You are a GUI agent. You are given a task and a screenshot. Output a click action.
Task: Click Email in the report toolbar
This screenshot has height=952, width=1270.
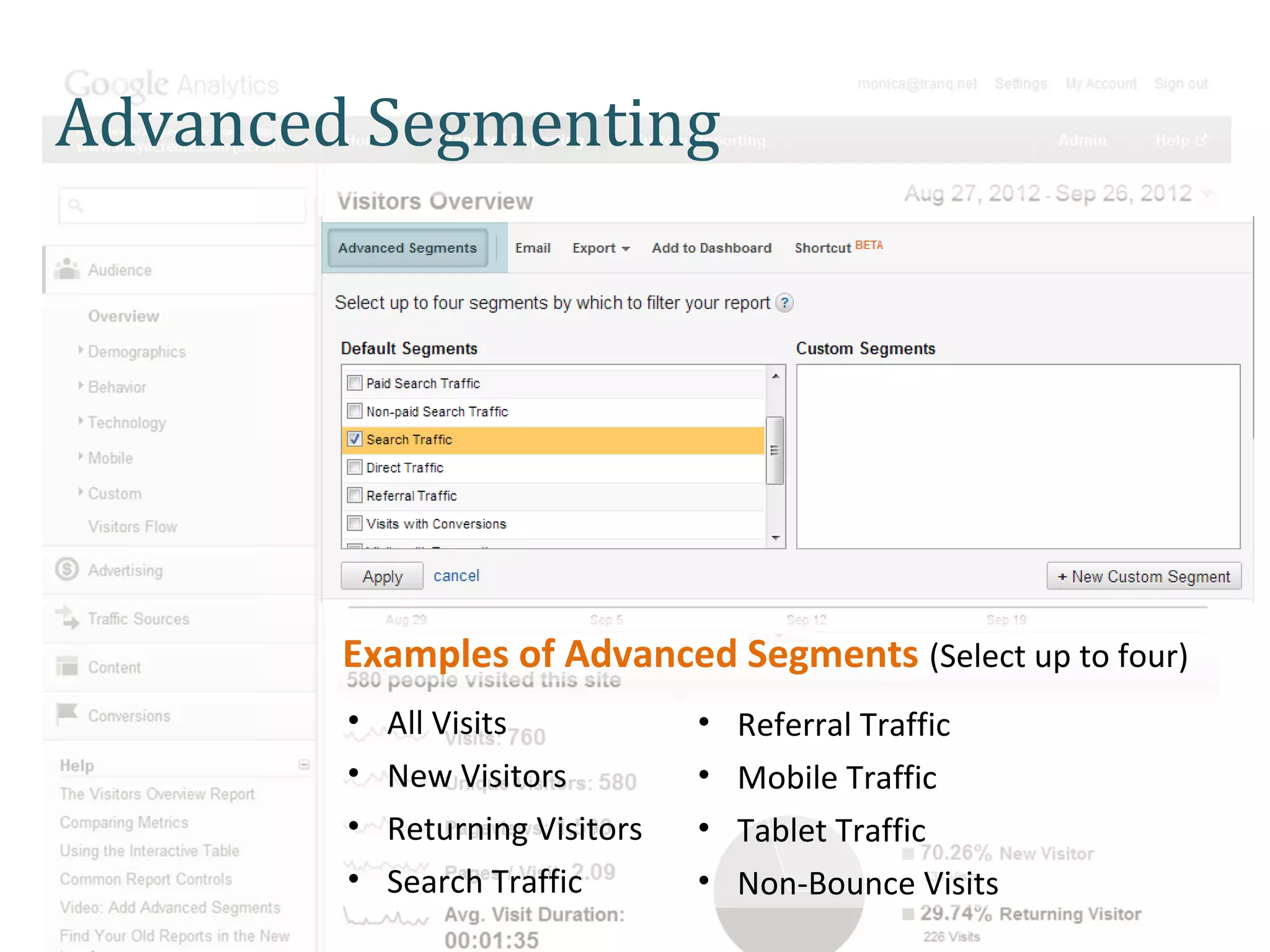point(533,248)
